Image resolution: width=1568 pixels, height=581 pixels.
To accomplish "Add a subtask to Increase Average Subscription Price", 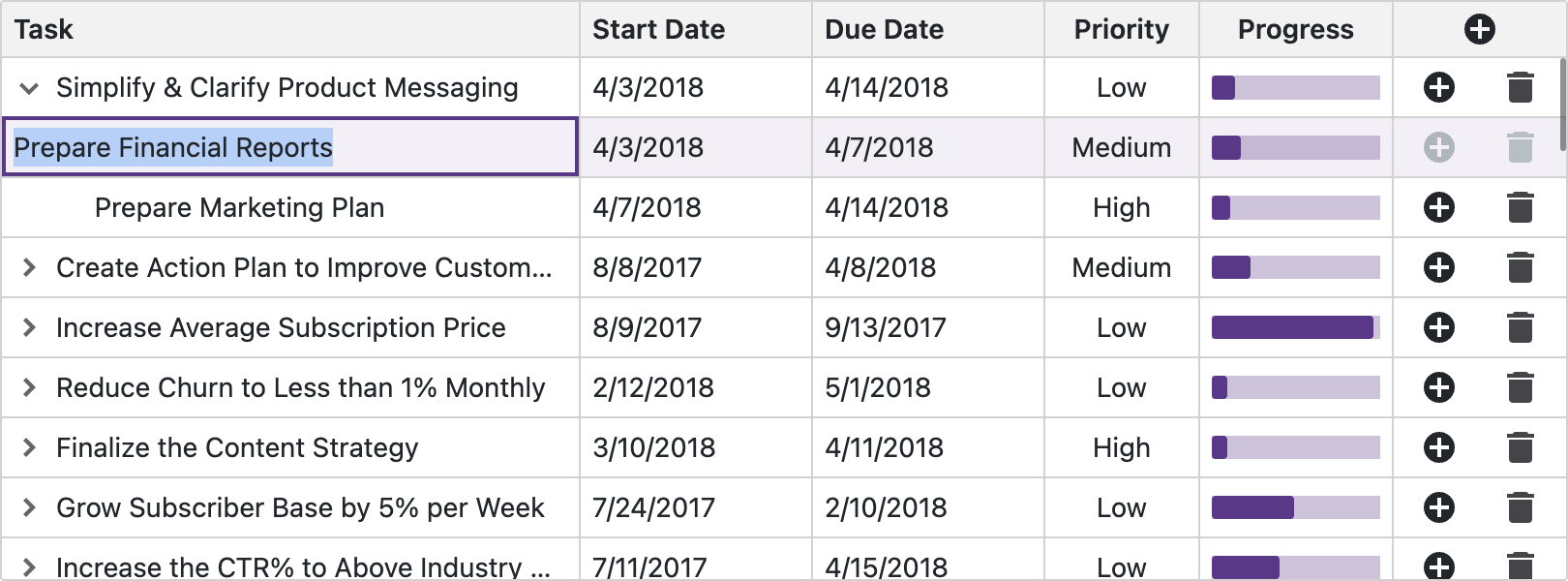I will pos(1438,327).
